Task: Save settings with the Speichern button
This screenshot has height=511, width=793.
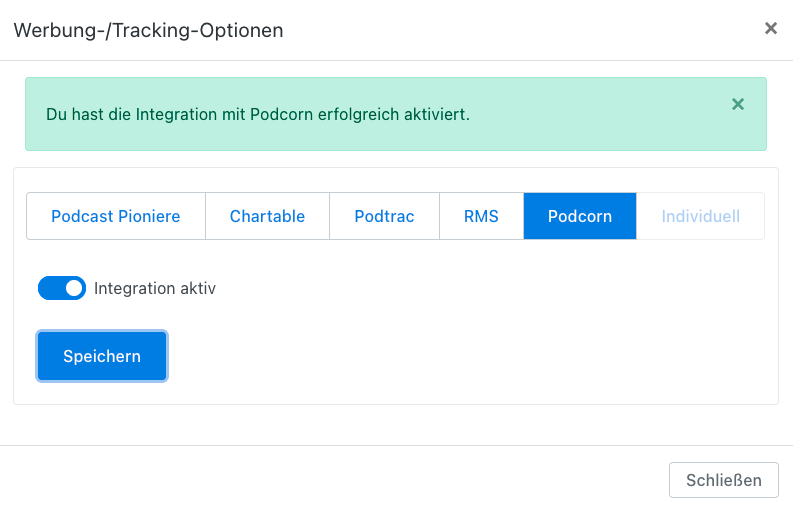Action: pos(102,356)
